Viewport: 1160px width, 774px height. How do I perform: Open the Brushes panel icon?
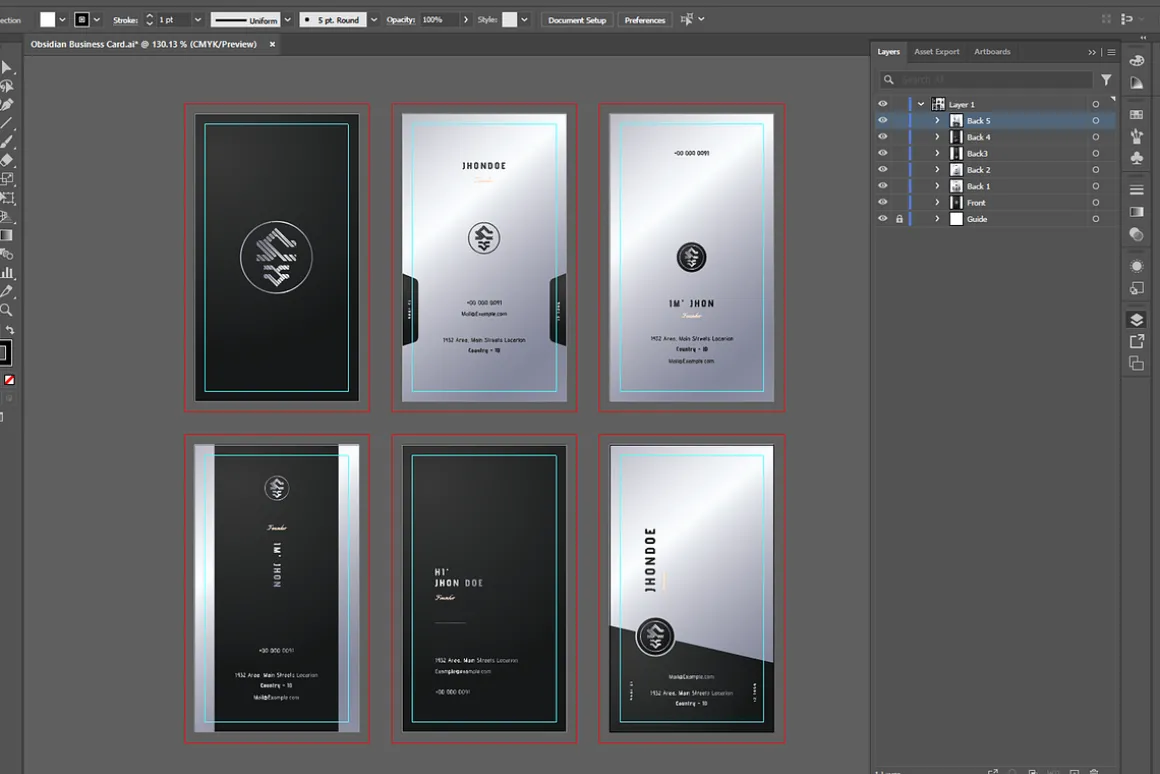pos(1137,136)
